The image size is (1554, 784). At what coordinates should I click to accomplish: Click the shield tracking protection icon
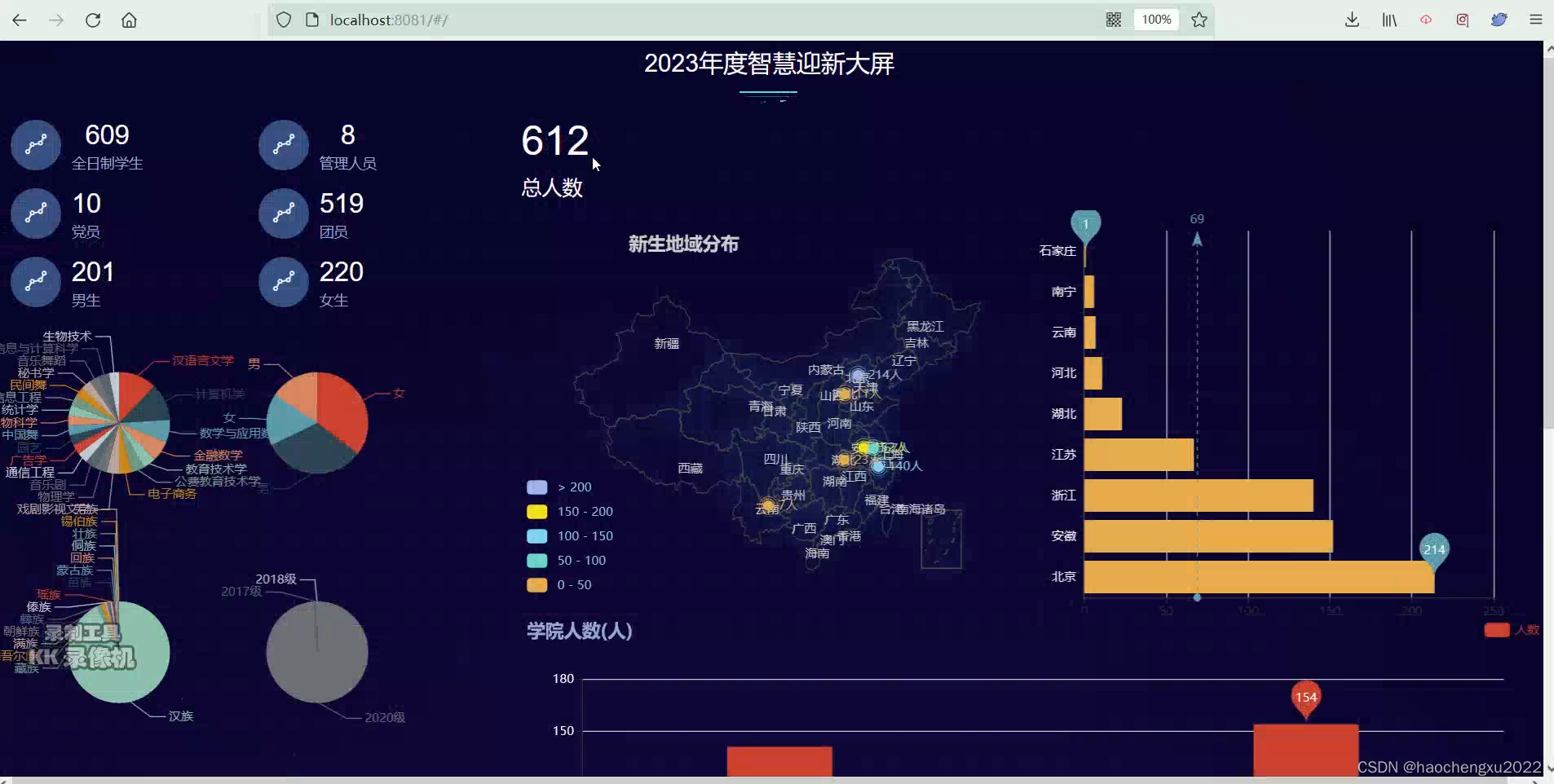pyautogui.click(x=283, y=20)
